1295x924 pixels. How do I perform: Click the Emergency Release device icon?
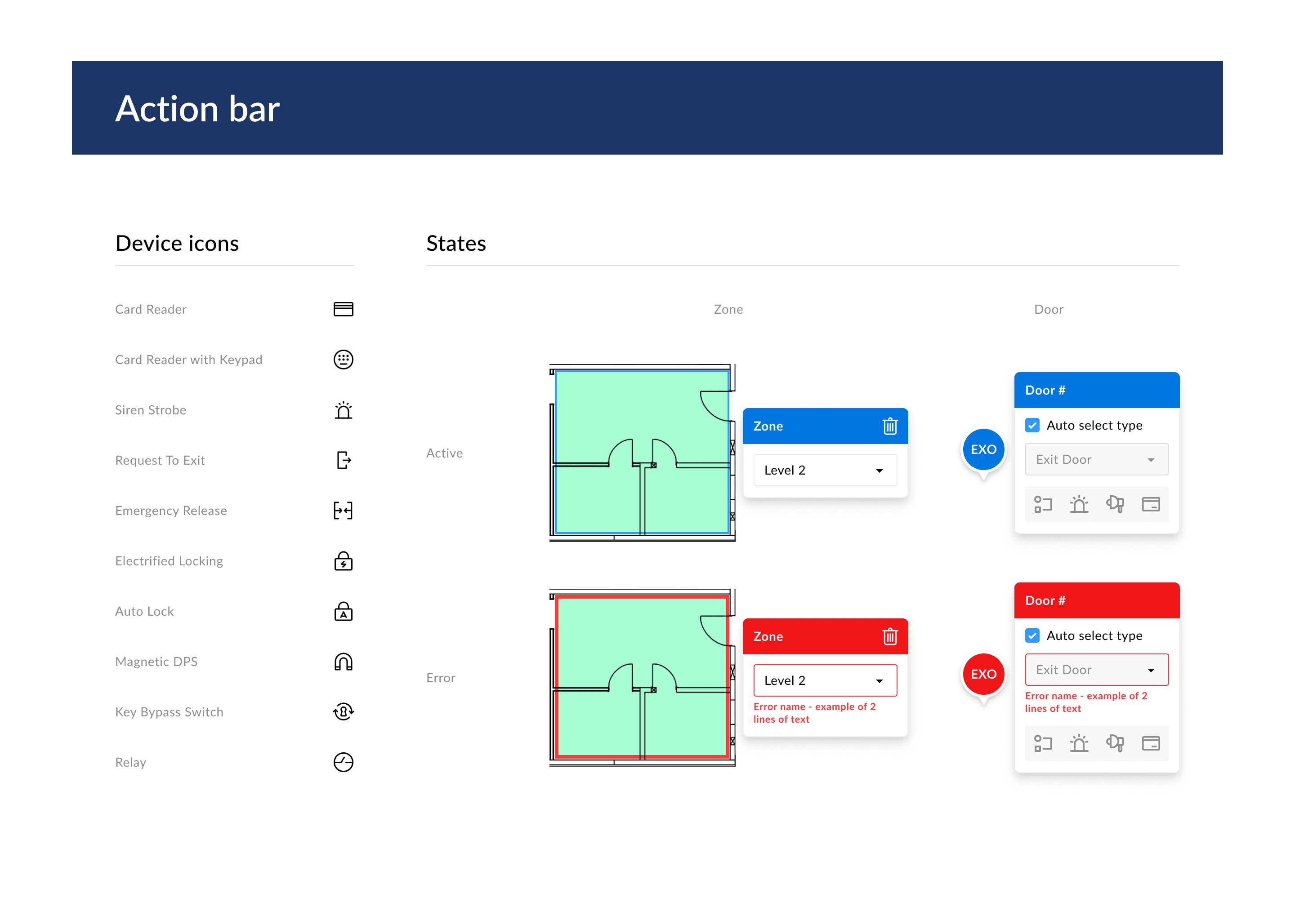click(343, 510)
